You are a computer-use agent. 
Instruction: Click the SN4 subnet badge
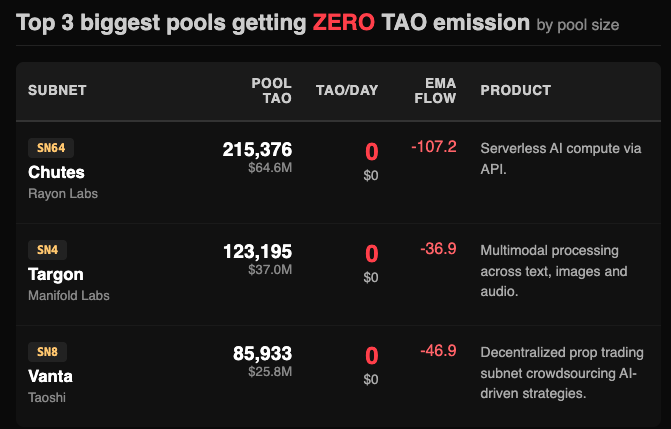point(47,250)
